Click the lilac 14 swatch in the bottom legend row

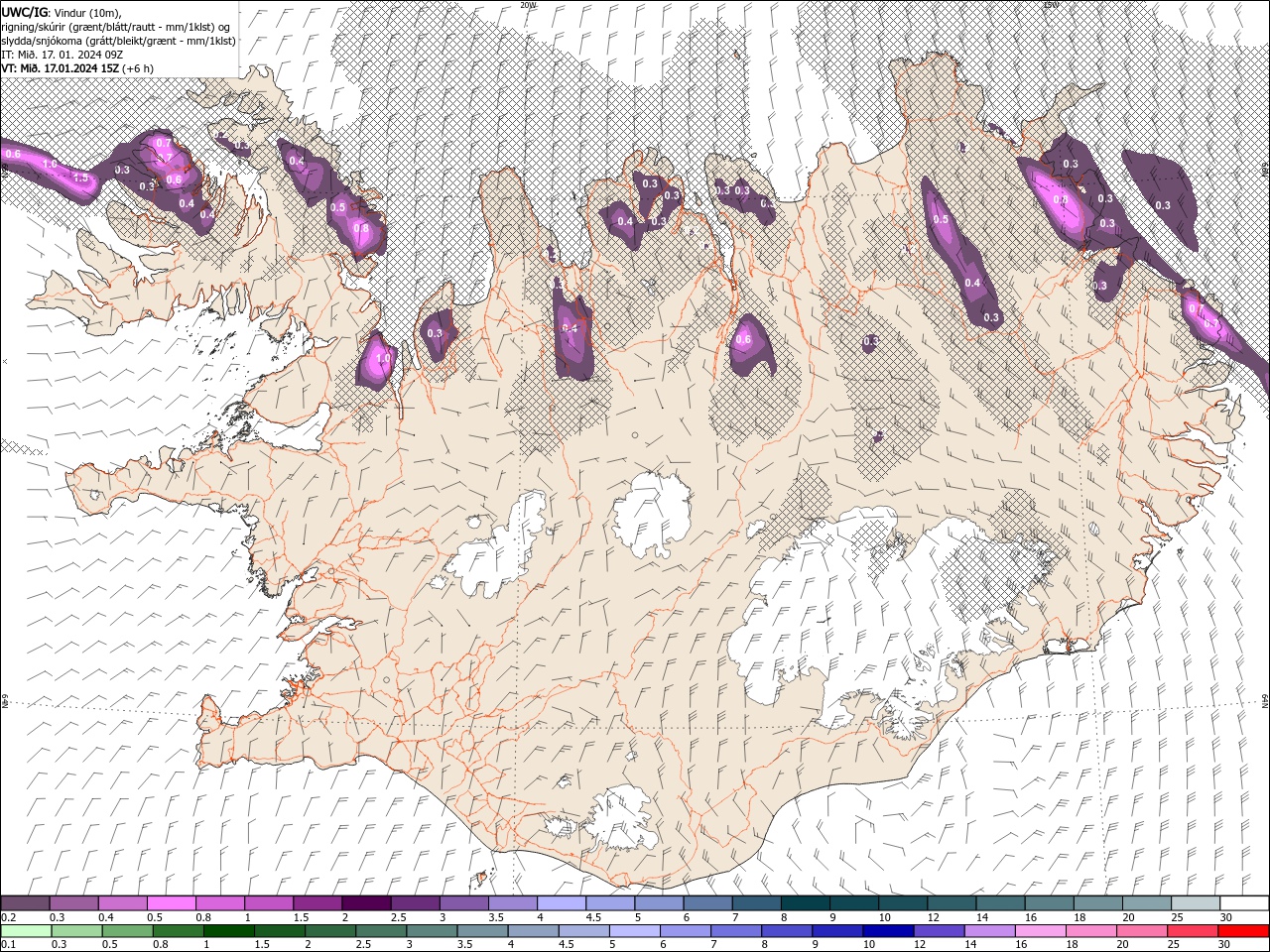(x=989, y=931)
